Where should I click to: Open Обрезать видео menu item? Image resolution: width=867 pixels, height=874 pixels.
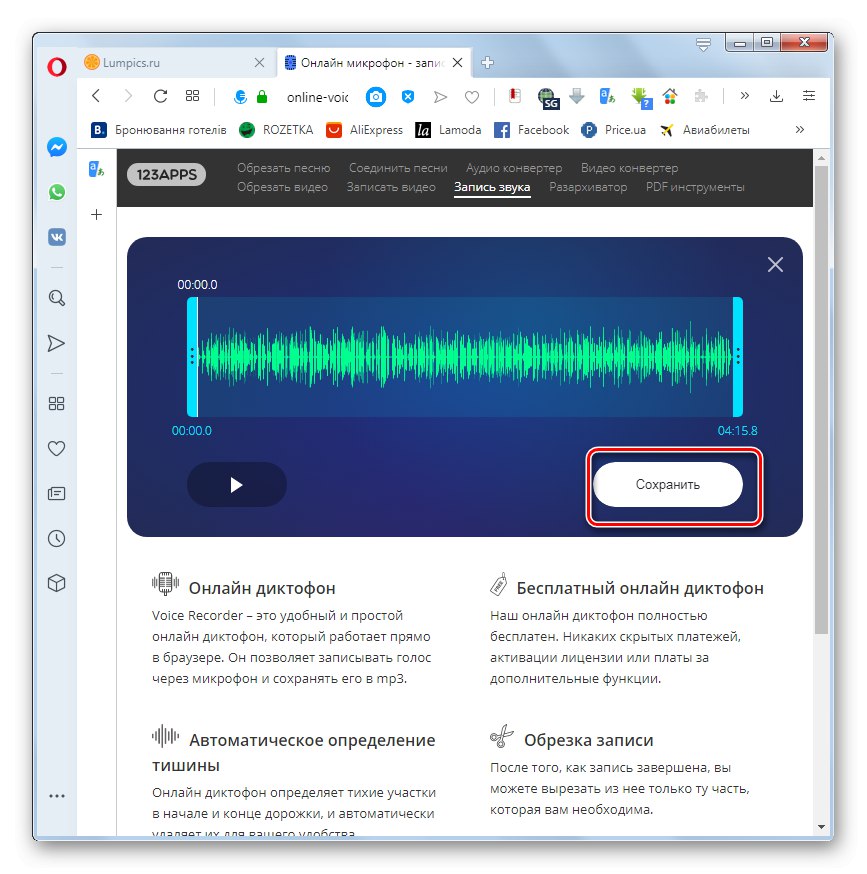[282, 187]
